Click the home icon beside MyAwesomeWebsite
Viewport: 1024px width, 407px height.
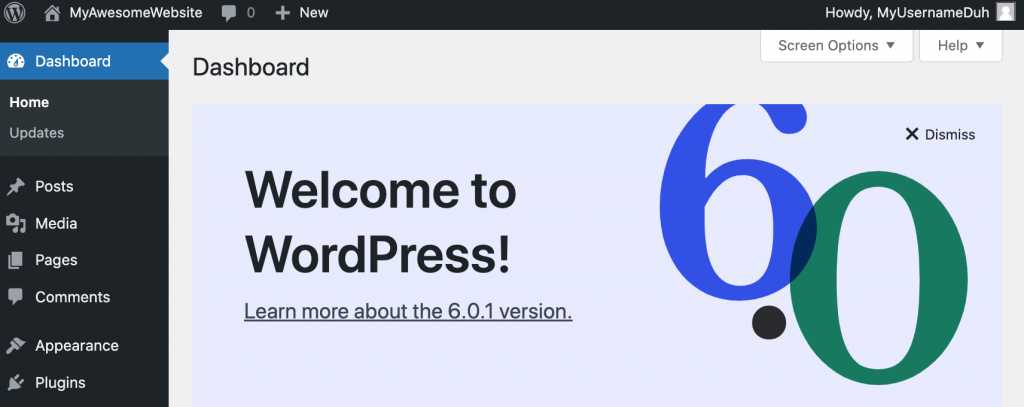point(52,13)
